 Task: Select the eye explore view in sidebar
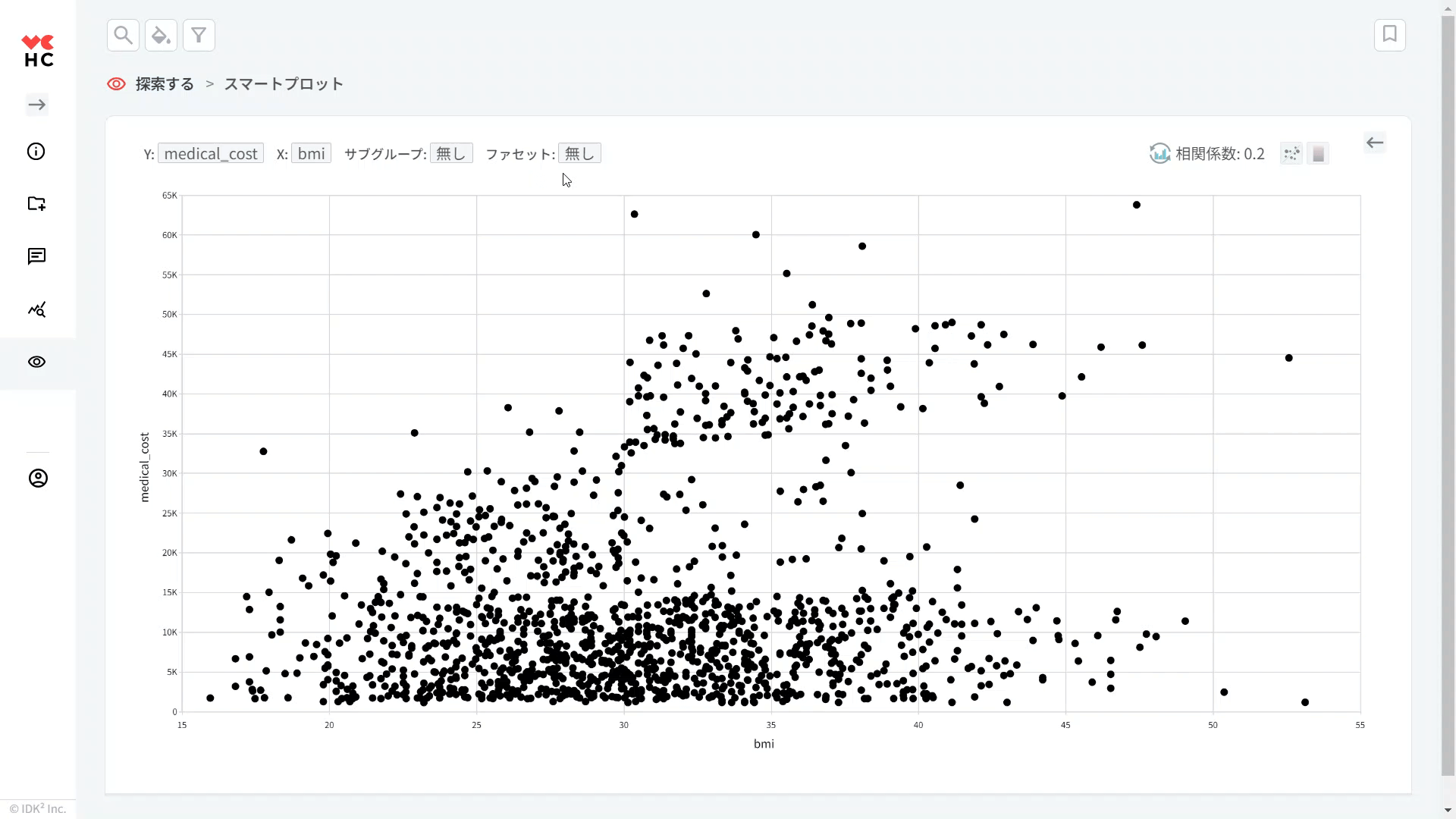[36, 362]
